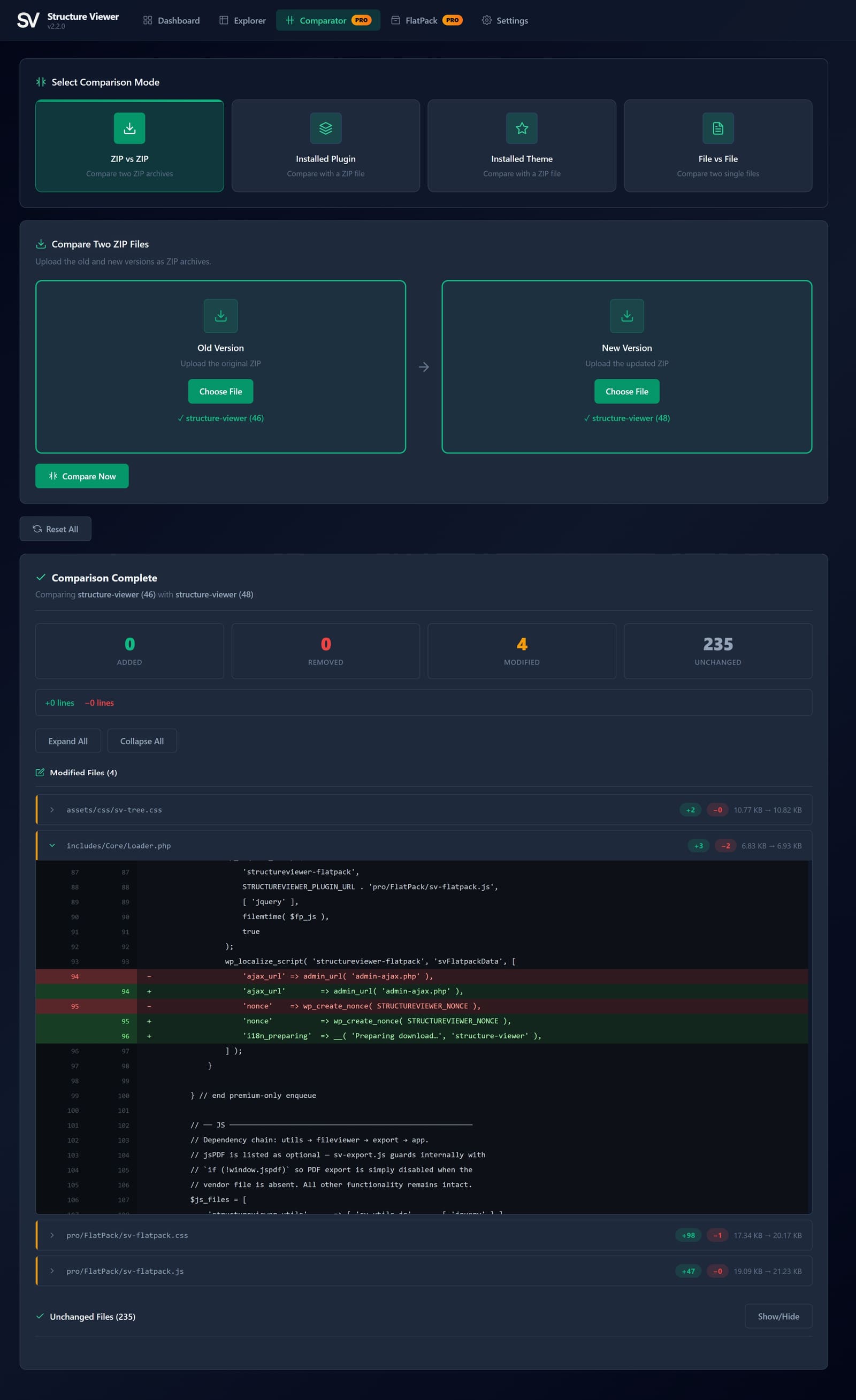
Task: Select Installed Theme comparison mode
Action: pos(522,146)
